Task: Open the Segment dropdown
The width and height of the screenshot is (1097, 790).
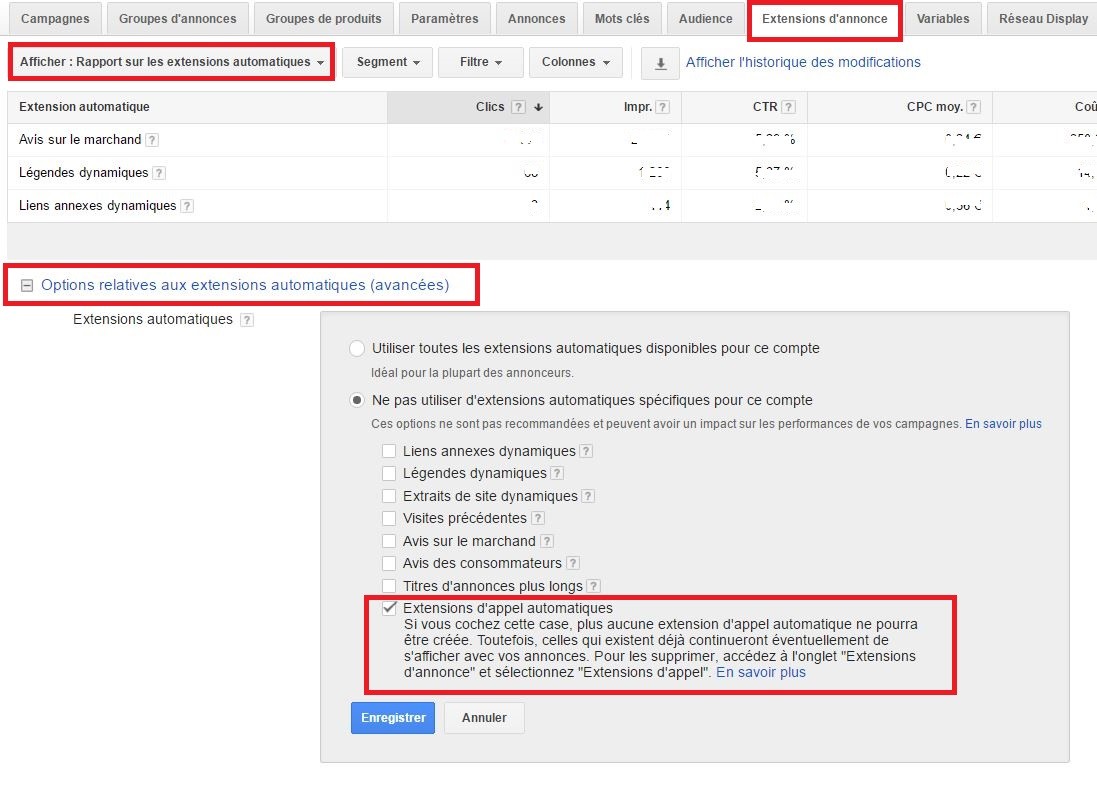Action: click(x=387, y=62)
